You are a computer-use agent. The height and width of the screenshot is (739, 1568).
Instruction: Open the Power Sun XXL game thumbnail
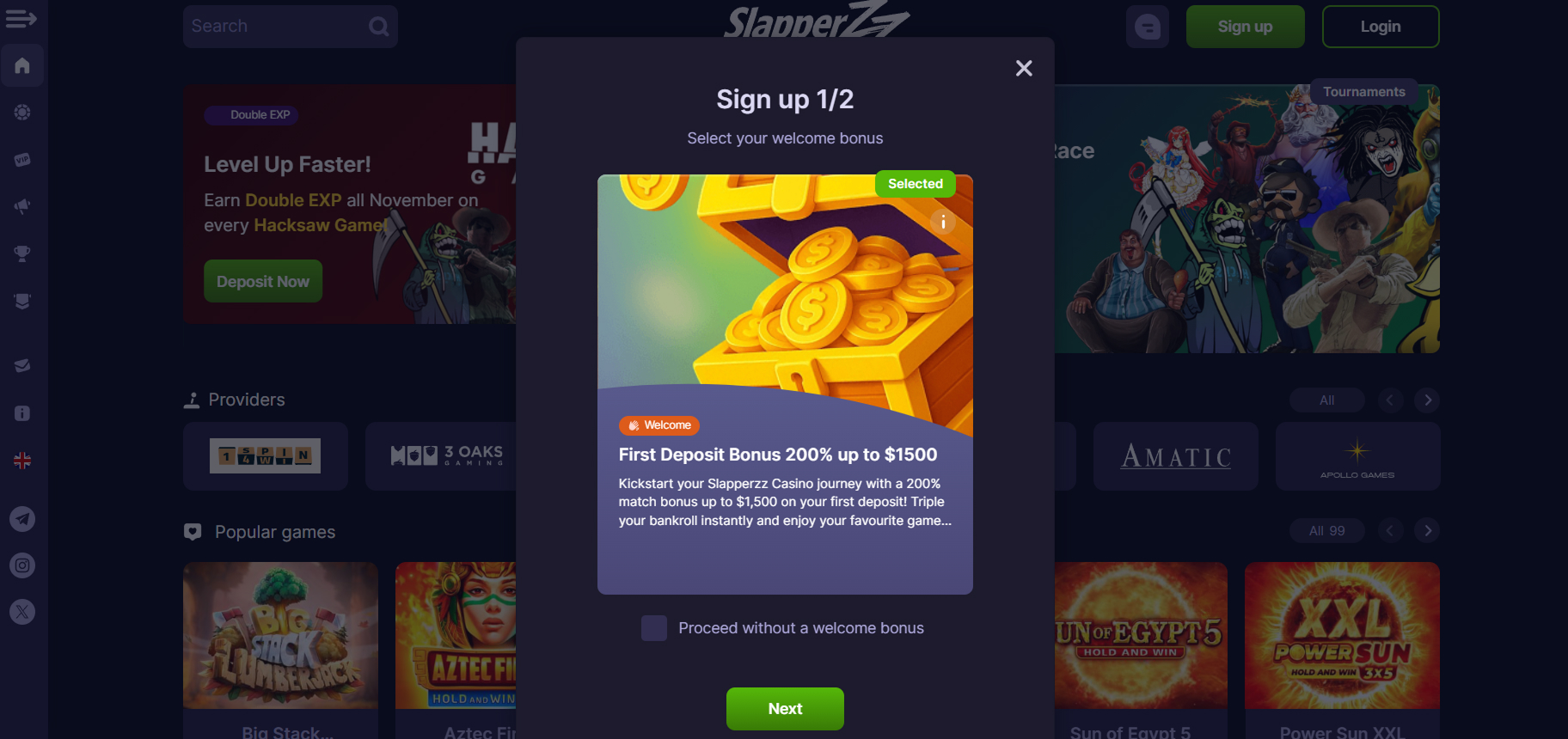point(1342,636)
